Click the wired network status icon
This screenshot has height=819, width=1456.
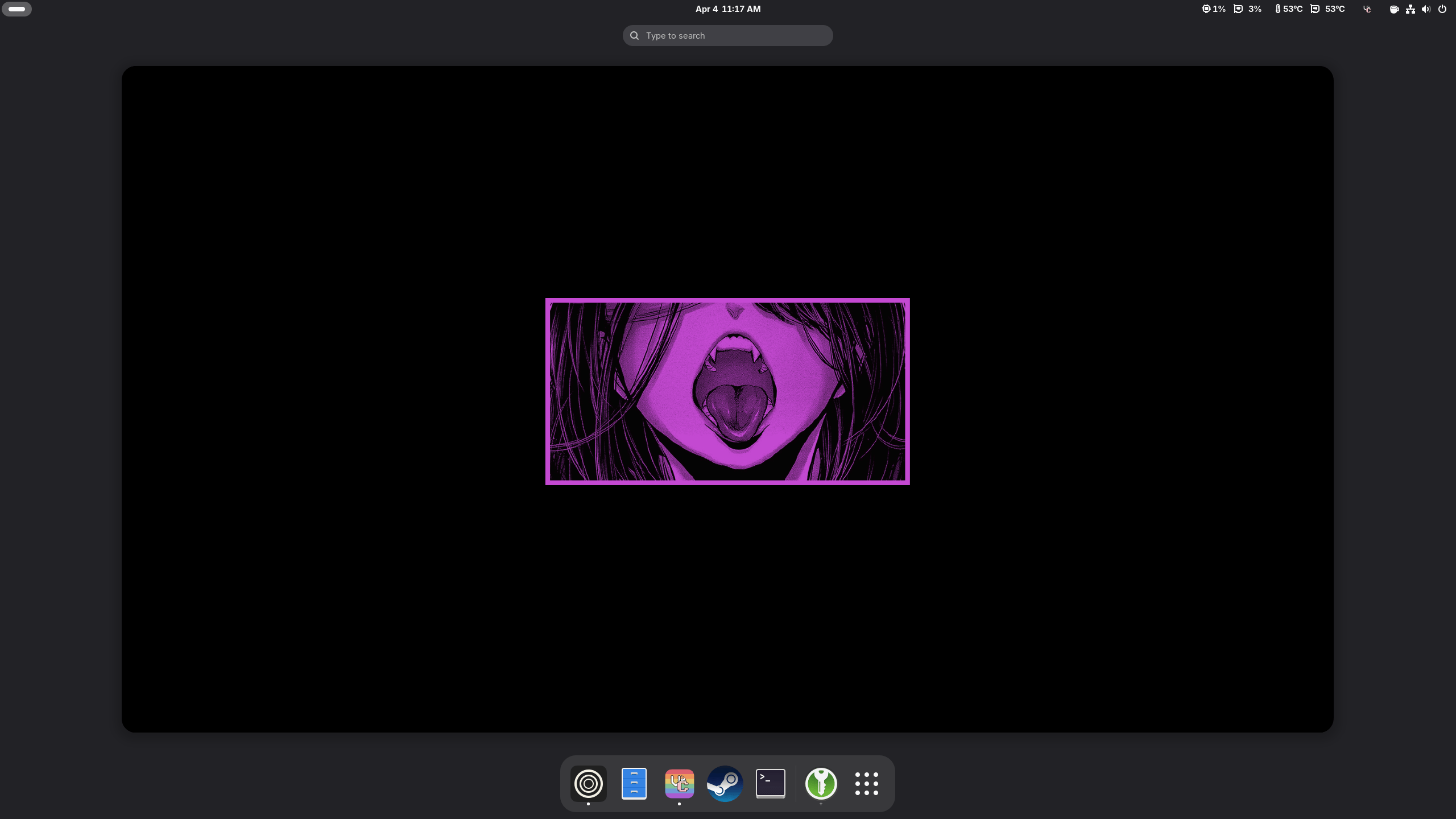pyautogui.click(x=1410, y=9)
